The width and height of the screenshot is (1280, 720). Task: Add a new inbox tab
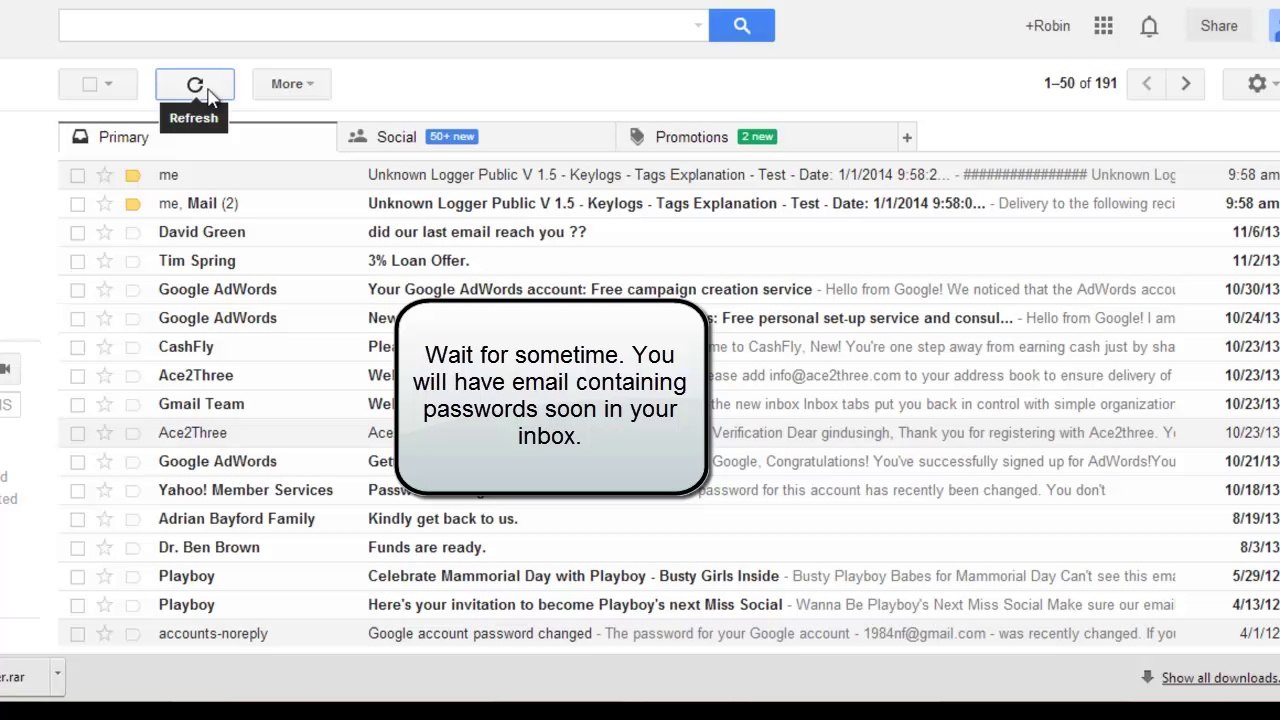click(x=907, y=137)
